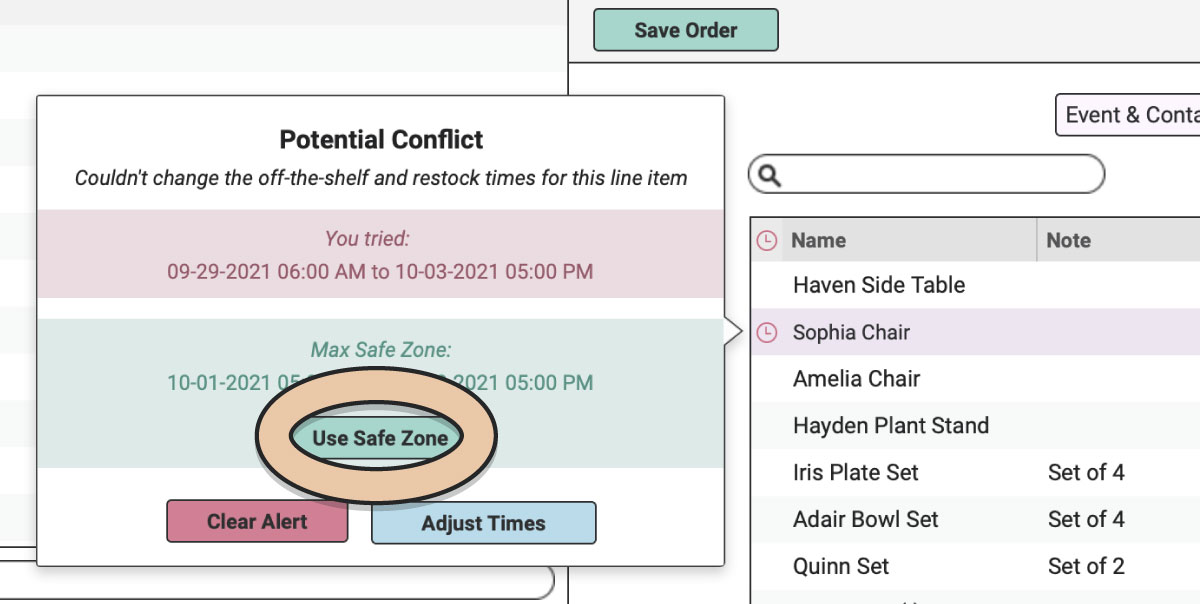Screen dimensions: 1200x604
Task: Choose the Iris Plate Set row
Action: (x=975, y=472)
